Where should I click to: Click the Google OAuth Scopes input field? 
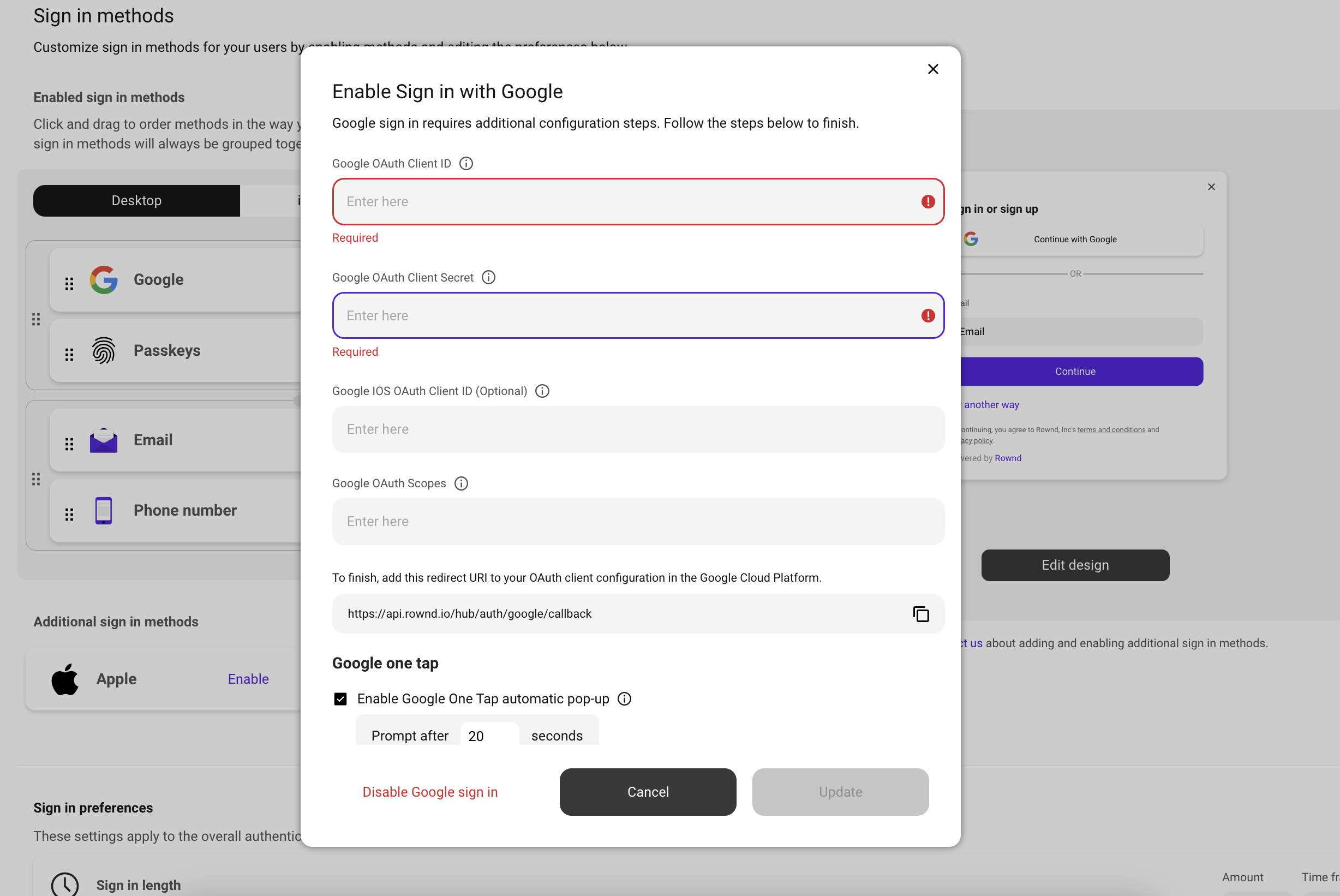(x=638, y=521)
